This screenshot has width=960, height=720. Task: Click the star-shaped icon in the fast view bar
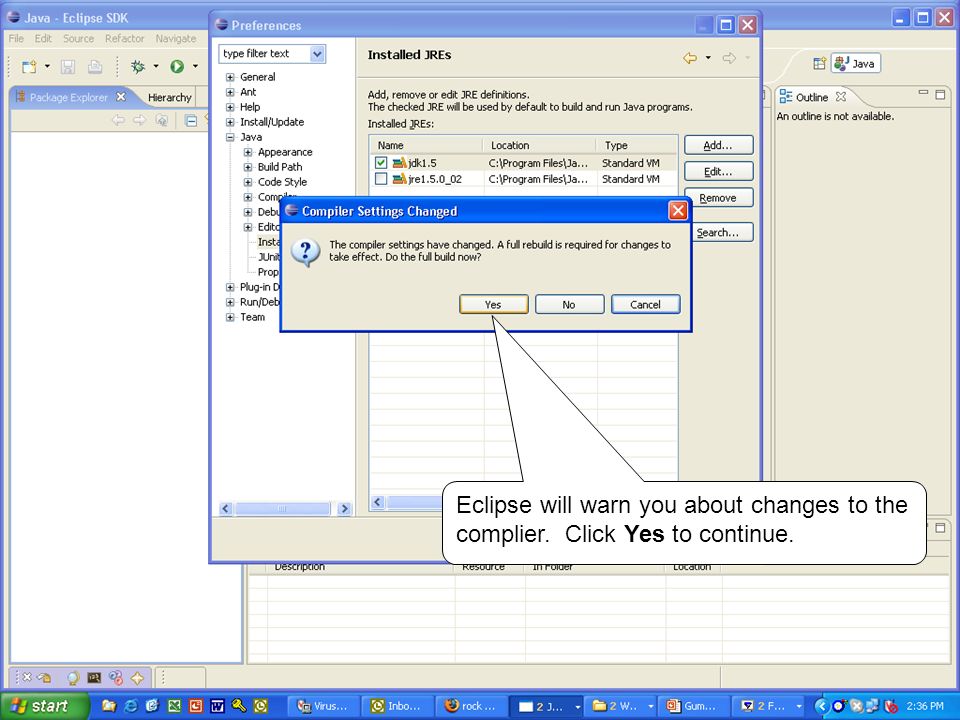pyautogui.click(x=137, y=678)
